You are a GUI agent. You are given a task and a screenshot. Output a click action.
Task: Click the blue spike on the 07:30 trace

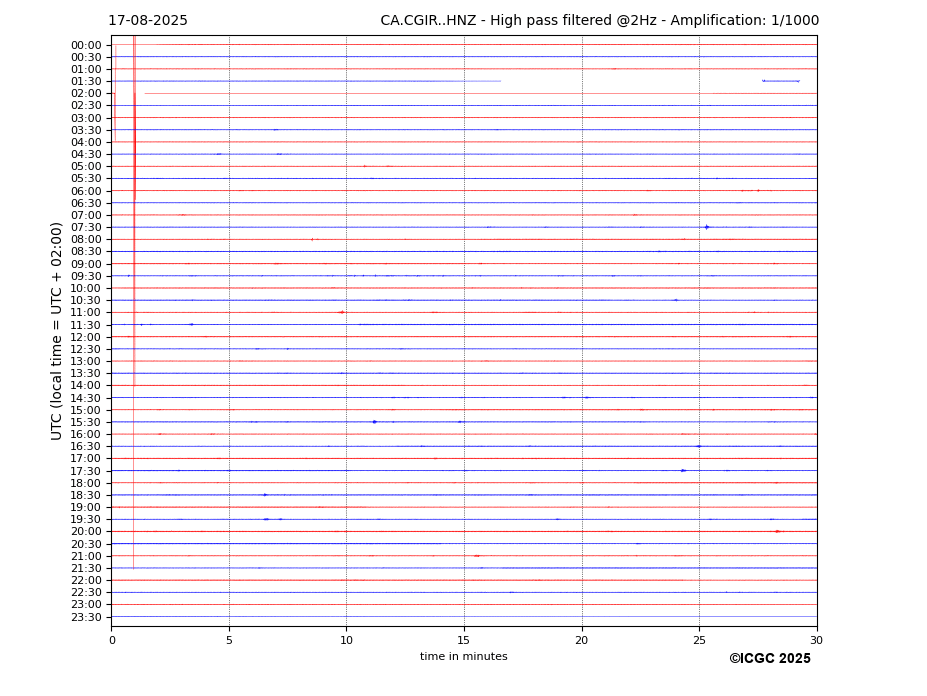706,227
